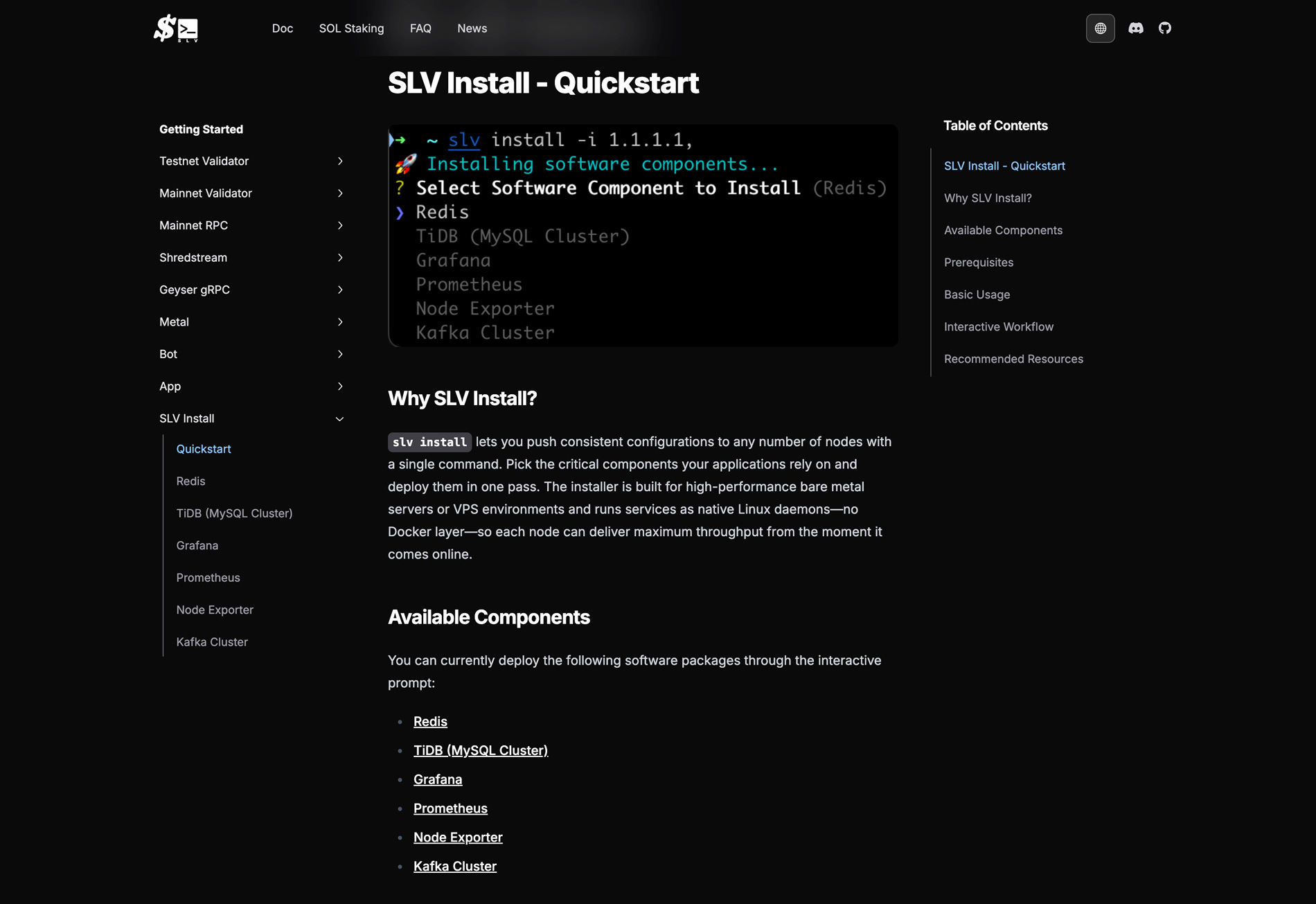
Task: Navigate to the FAQ page
Action: click(420, 28)
